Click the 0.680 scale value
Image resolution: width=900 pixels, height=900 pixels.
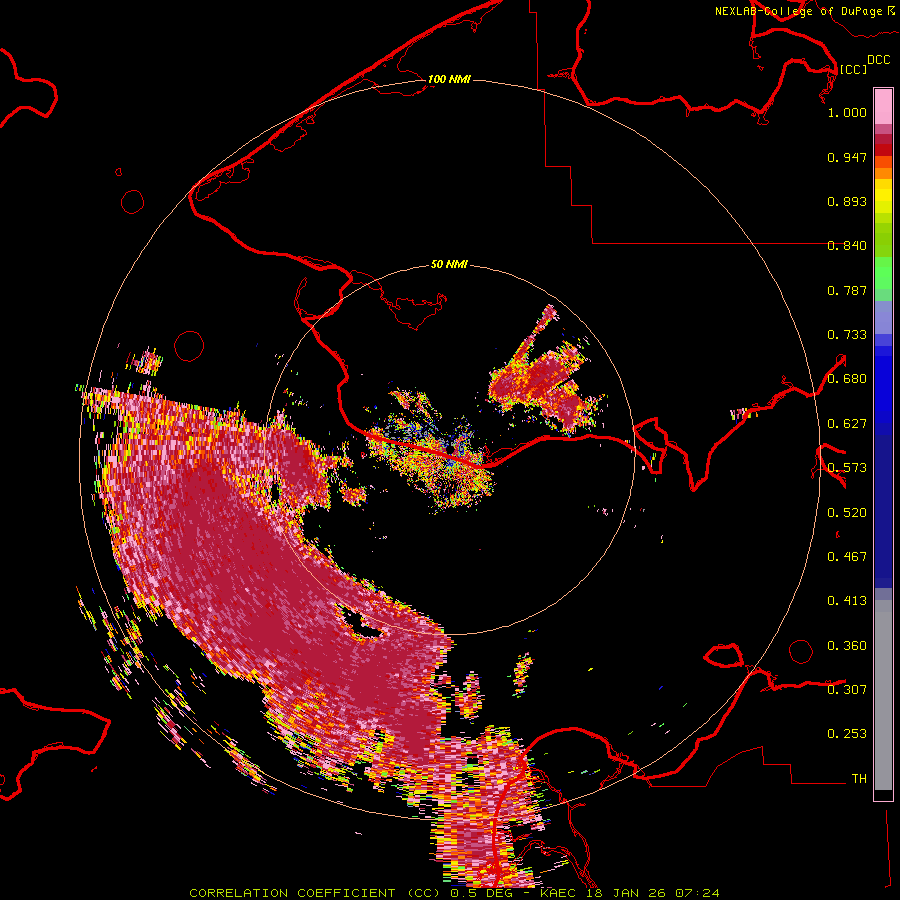847,379
